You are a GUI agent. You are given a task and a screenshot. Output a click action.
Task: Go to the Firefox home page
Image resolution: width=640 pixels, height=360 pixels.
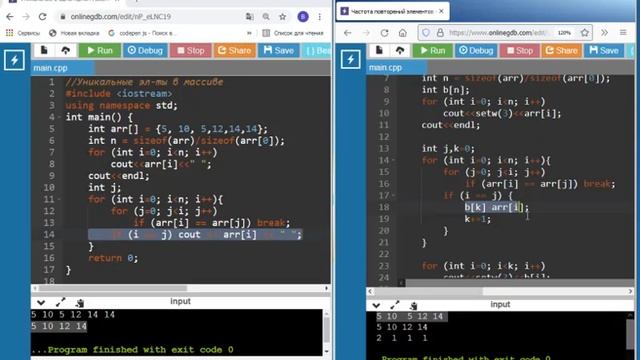coord(403,33)
